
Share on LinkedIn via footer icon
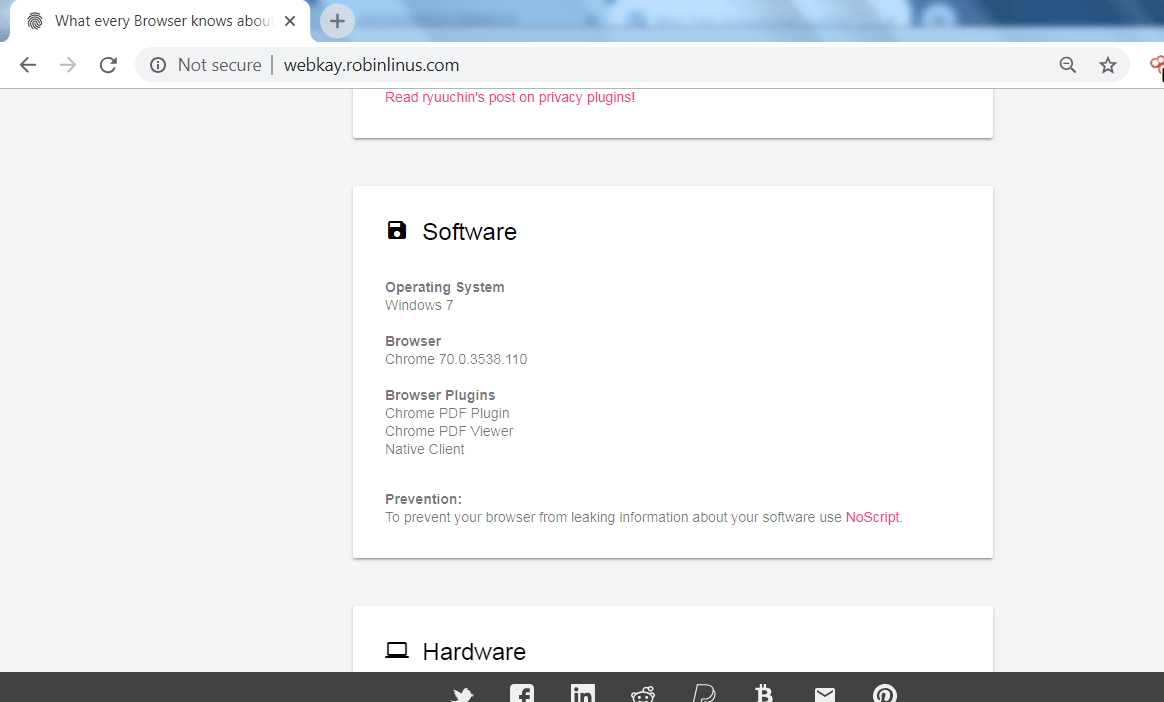coord(583,694)
